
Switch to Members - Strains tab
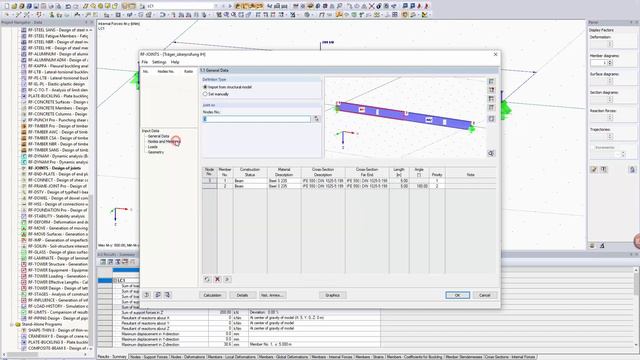(x=369, y=357)
